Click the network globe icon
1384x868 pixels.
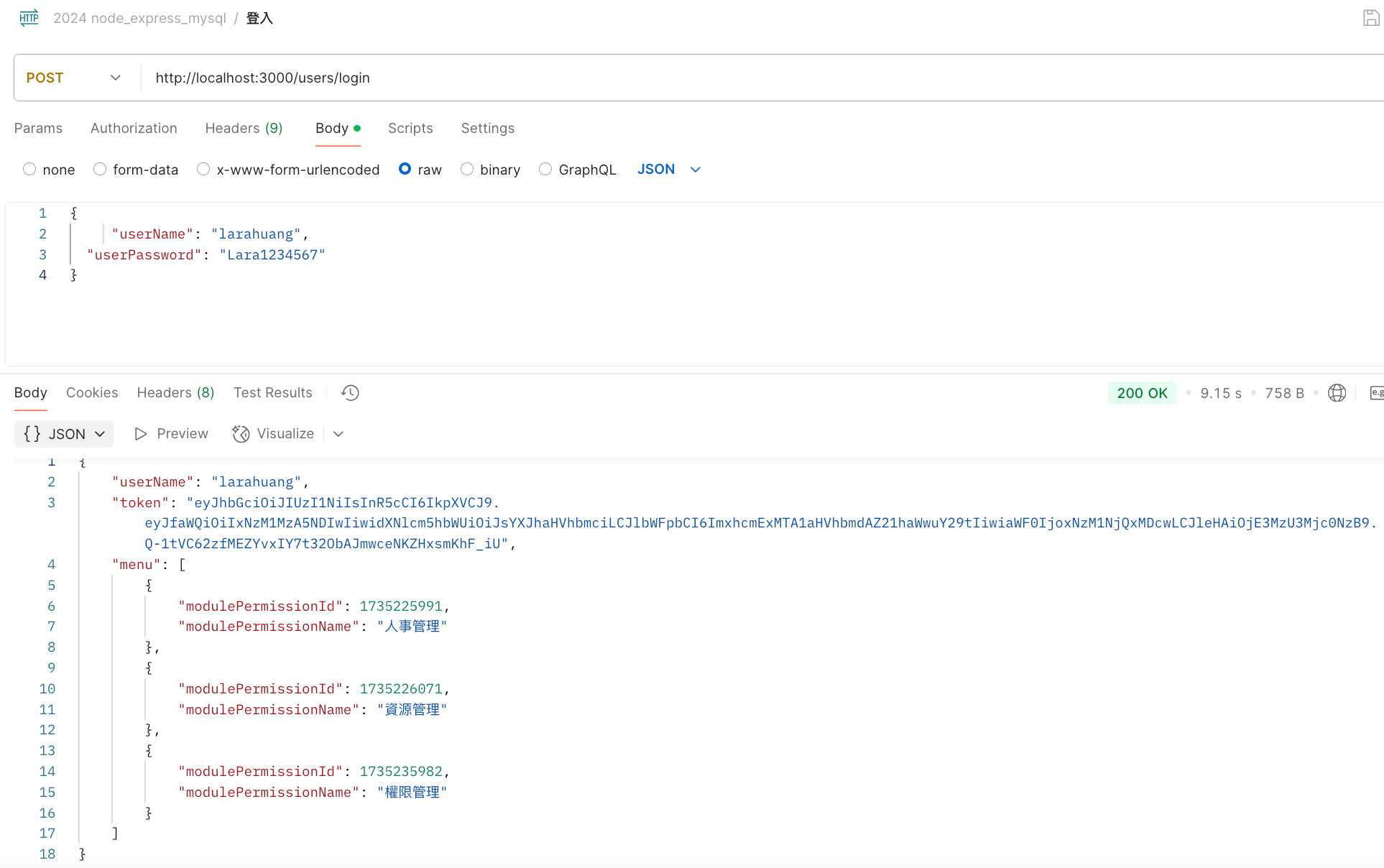(x=1337, y=393)
